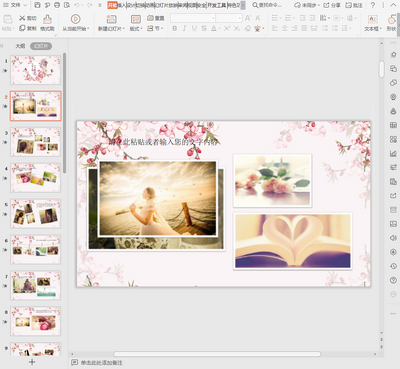The image size is (400, 369).
Task: Click the 新建幻灯片 New Slide icon
Action: coord(112,19)
